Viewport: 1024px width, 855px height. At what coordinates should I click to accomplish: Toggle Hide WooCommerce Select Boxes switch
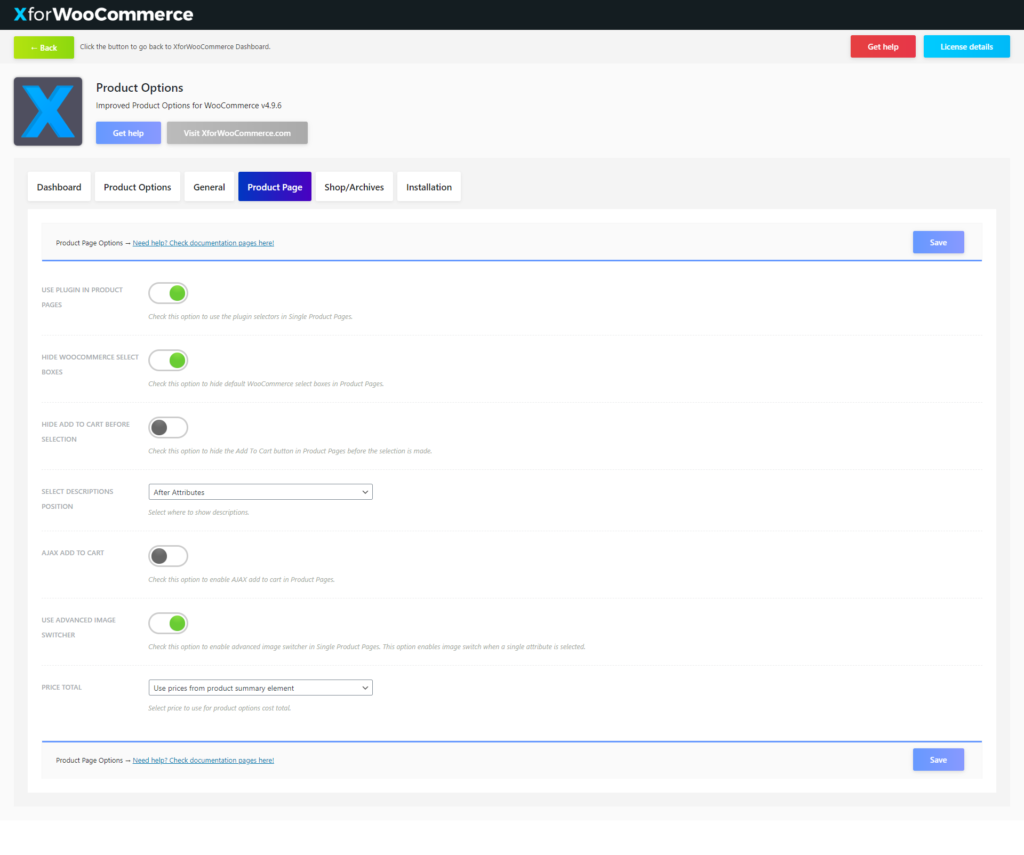168,361
